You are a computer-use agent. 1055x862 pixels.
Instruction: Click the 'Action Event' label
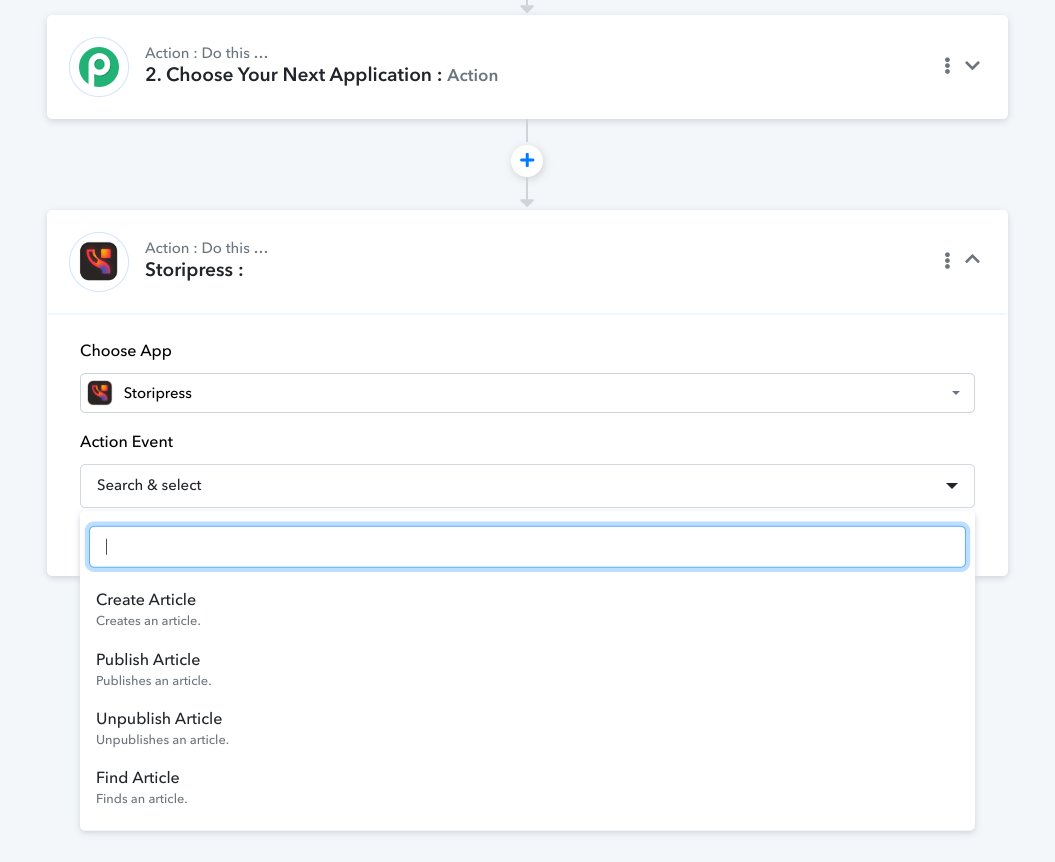[x=126, y=441]
